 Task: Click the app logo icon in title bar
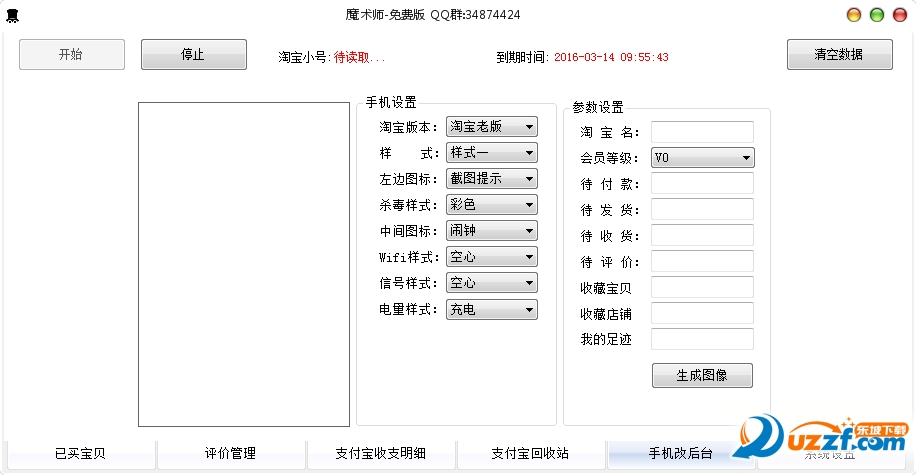(12, 16)
